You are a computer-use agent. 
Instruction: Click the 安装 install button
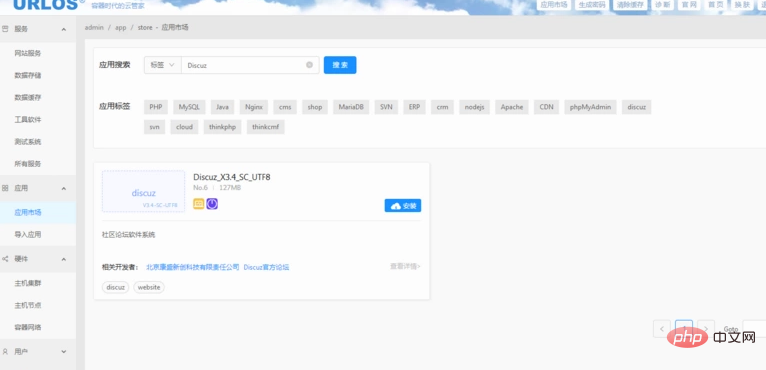(403, 206)
